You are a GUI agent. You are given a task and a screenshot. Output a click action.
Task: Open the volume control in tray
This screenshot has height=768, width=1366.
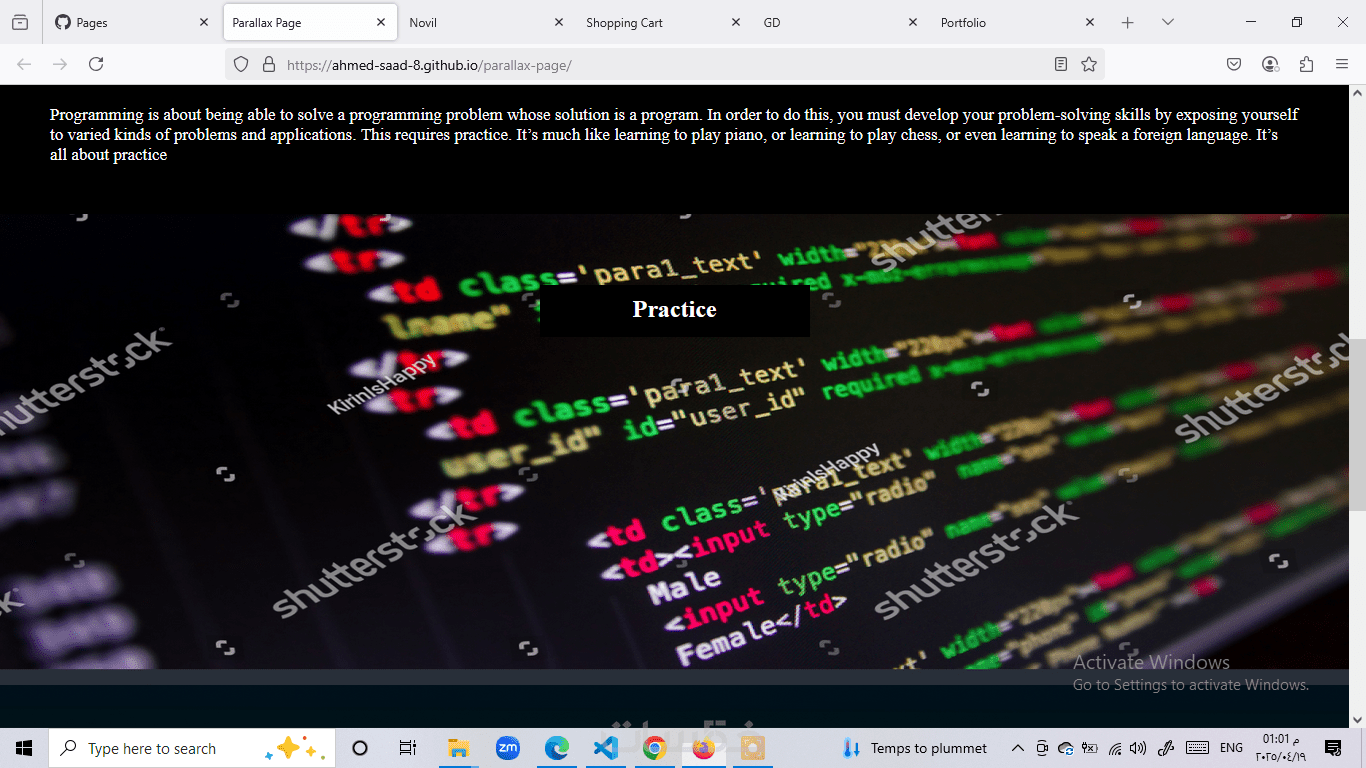click(1139, 748)
